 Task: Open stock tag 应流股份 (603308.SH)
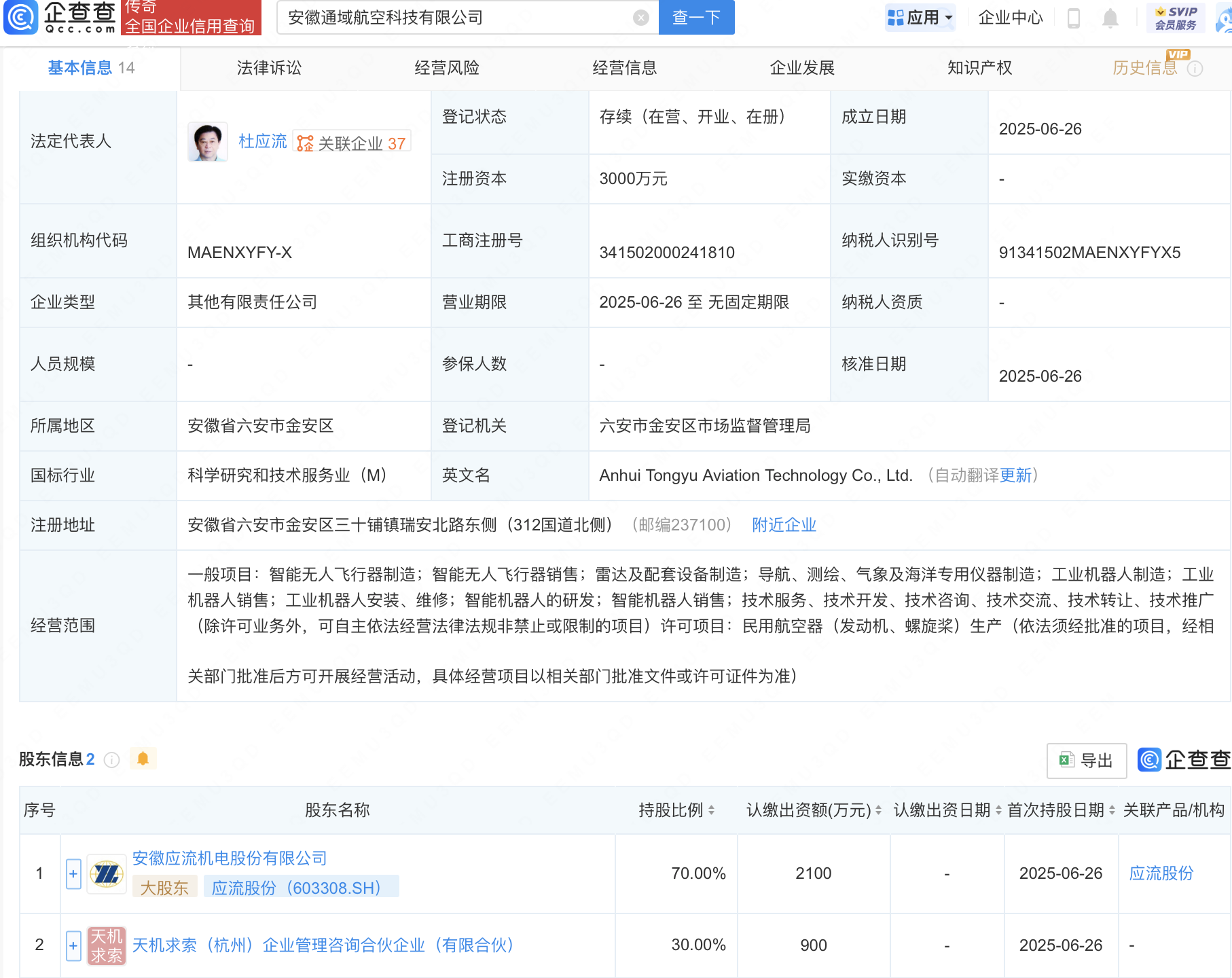pos(301,888)
